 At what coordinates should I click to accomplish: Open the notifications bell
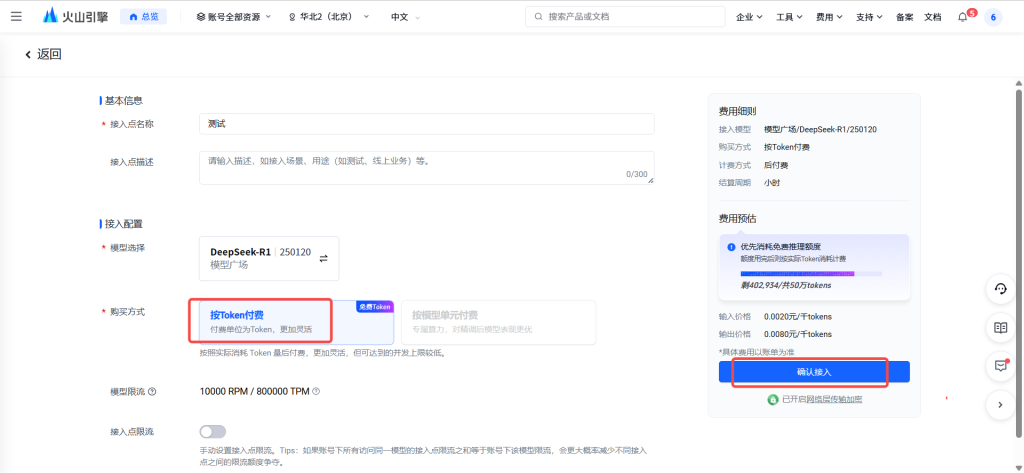coord(963,17)
